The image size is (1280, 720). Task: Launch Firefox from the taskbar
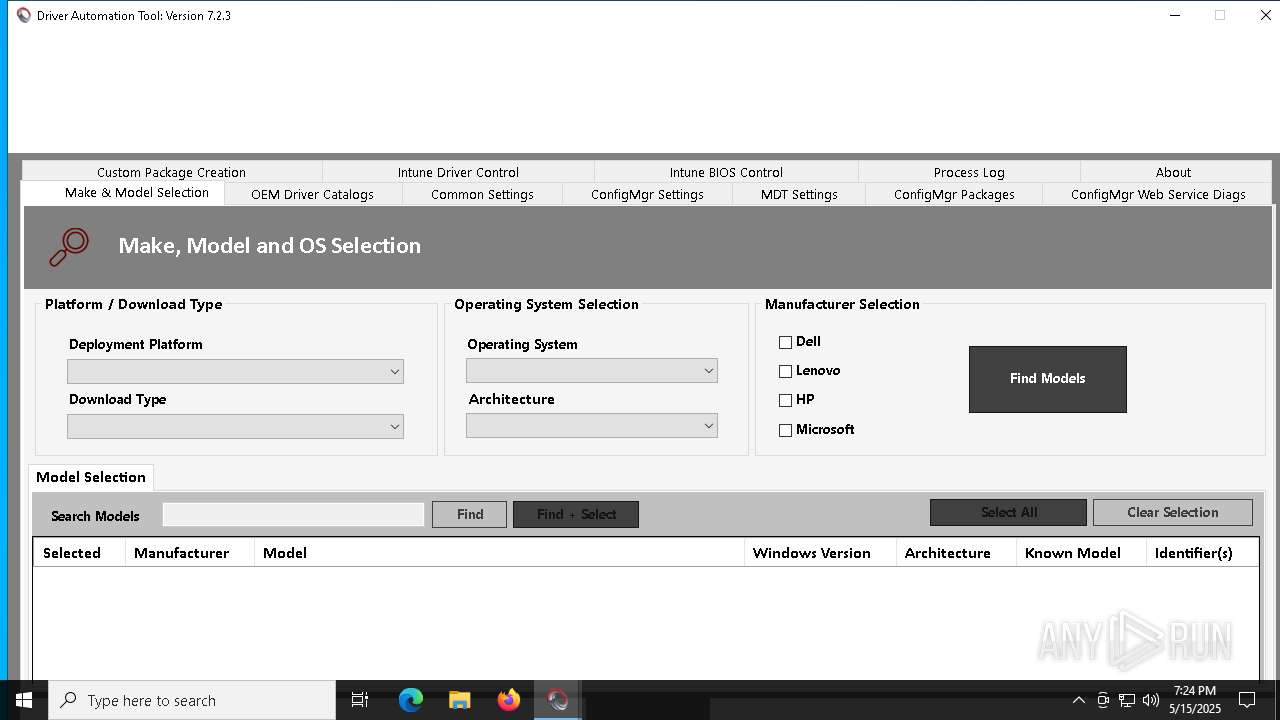coord(509,700)
